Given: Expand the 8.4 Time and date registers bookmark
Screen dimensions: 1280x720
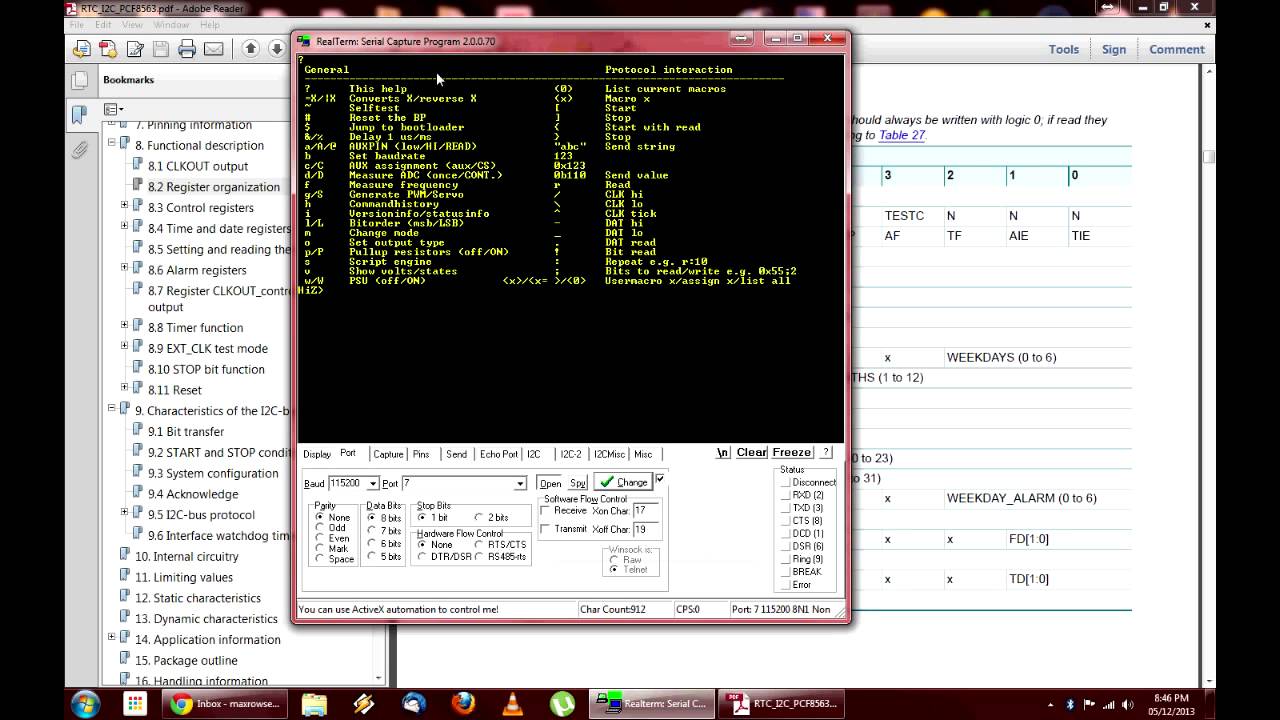Looking at the screenshot, I should [125, 227].
